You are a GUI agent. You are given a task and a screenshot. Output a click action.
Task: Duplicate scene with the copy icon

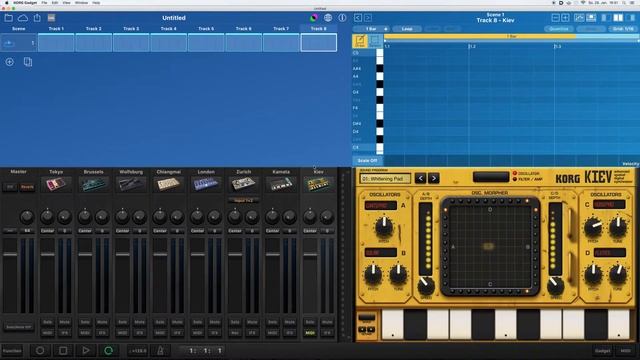pyautogui.click(x=28, y=62)
